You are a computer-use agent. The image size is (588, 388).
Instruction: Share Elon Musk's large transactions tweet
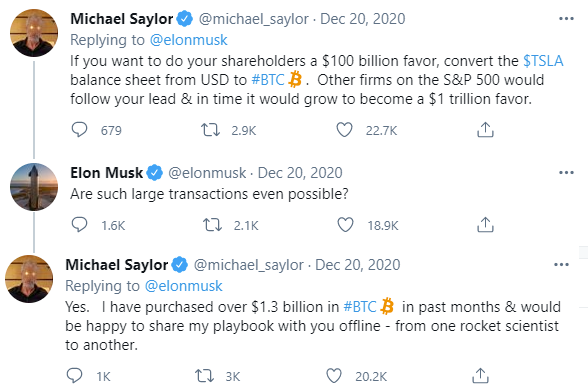485,225
